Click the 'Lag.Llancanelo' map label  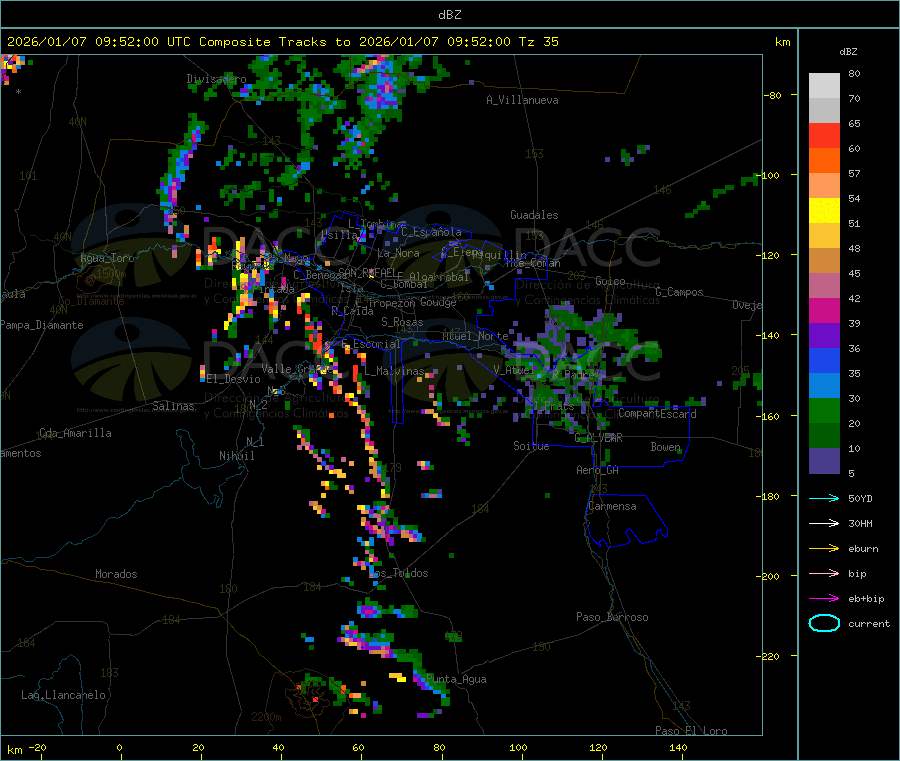(64, 695)
